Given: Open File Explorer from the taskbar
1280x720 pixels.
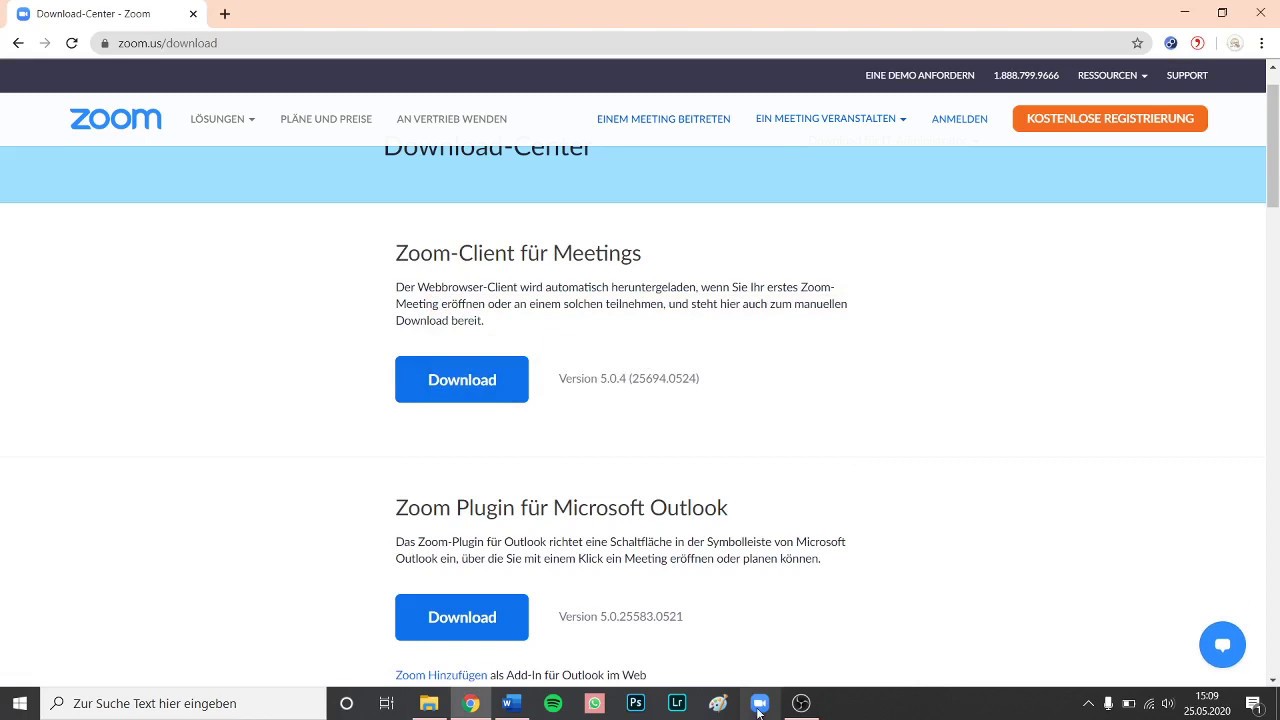Looking at the screenshot, I should [x=429, y=703].
